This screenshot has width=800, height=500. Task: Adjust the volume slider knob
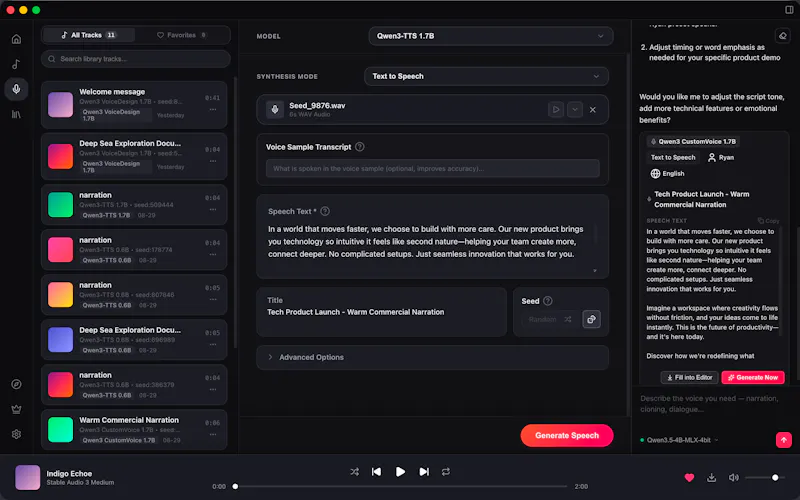click(775, 478)
